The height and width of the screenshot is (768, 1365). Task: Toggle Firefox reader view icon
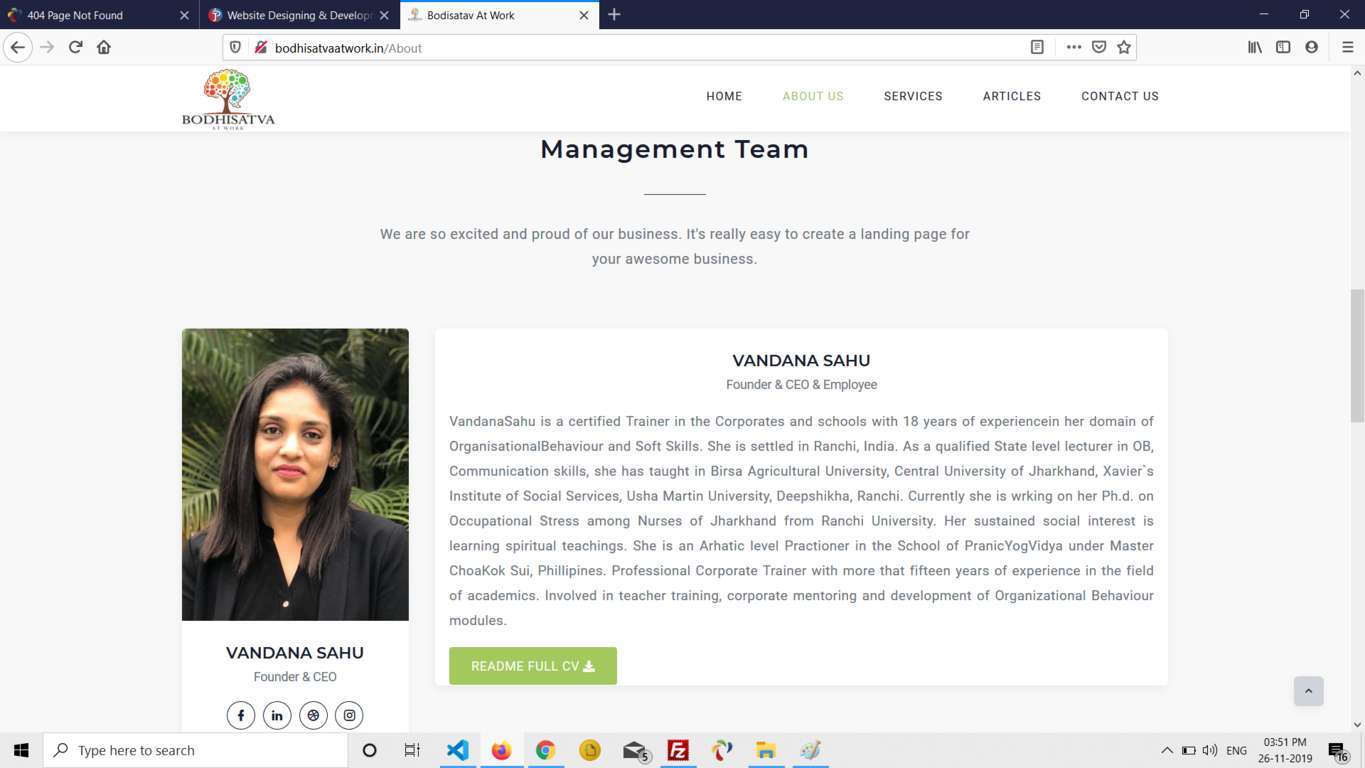pyautogui.click(x=1037, y=47)
